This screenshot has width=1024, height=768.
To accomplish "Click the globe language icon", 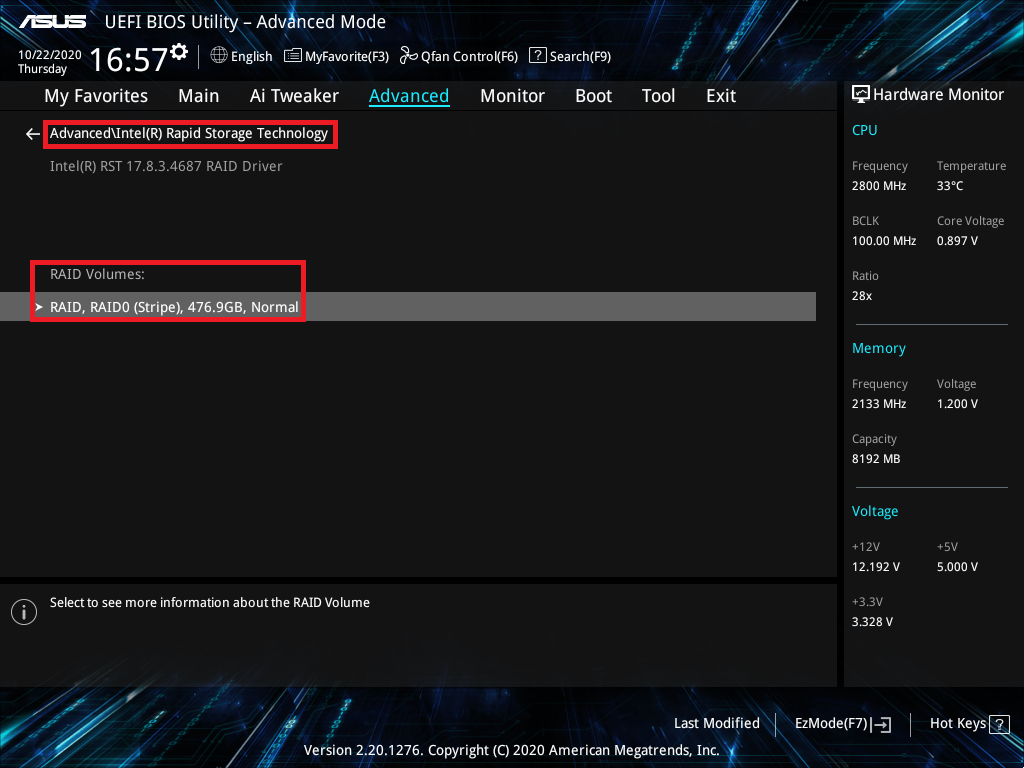I will (x=219, y=56).
